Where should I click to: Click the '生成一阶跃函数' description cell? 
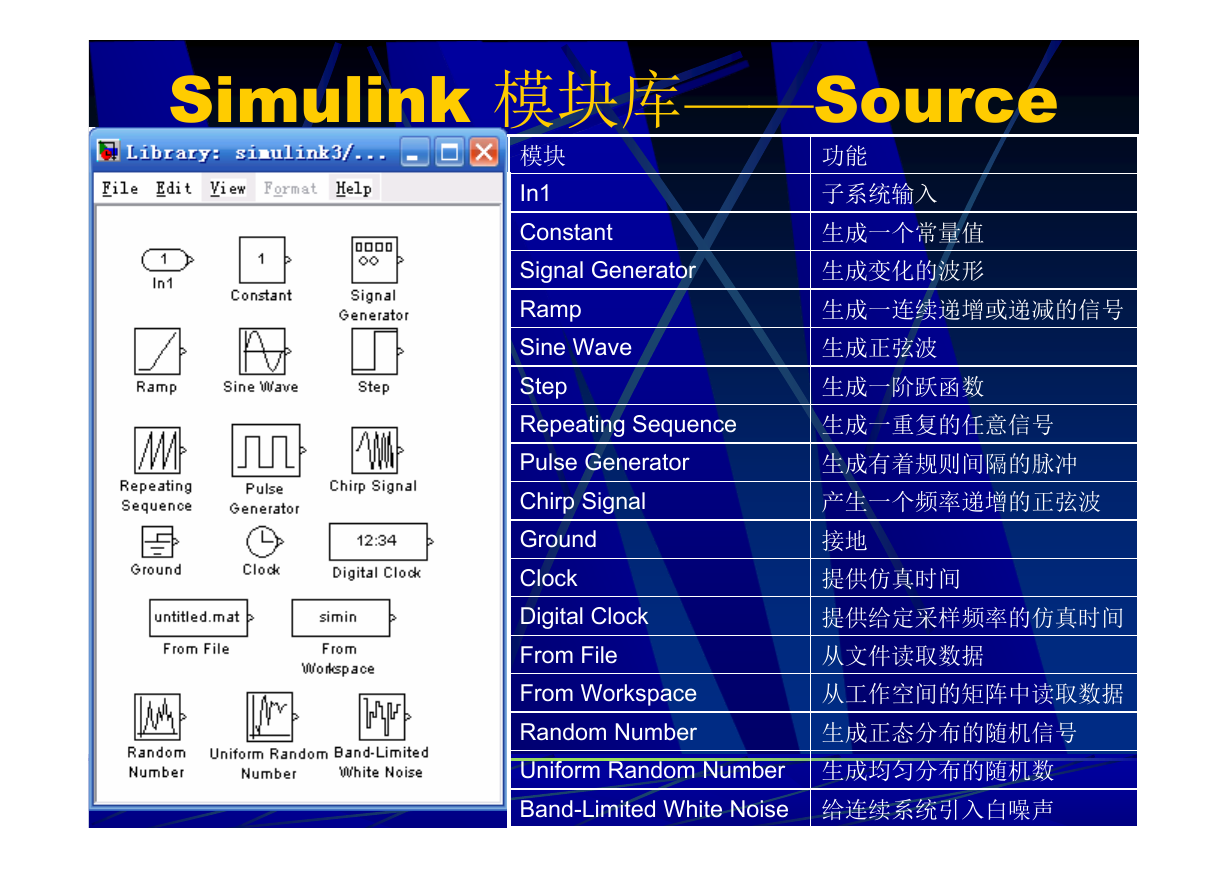(x=974, y=386)
